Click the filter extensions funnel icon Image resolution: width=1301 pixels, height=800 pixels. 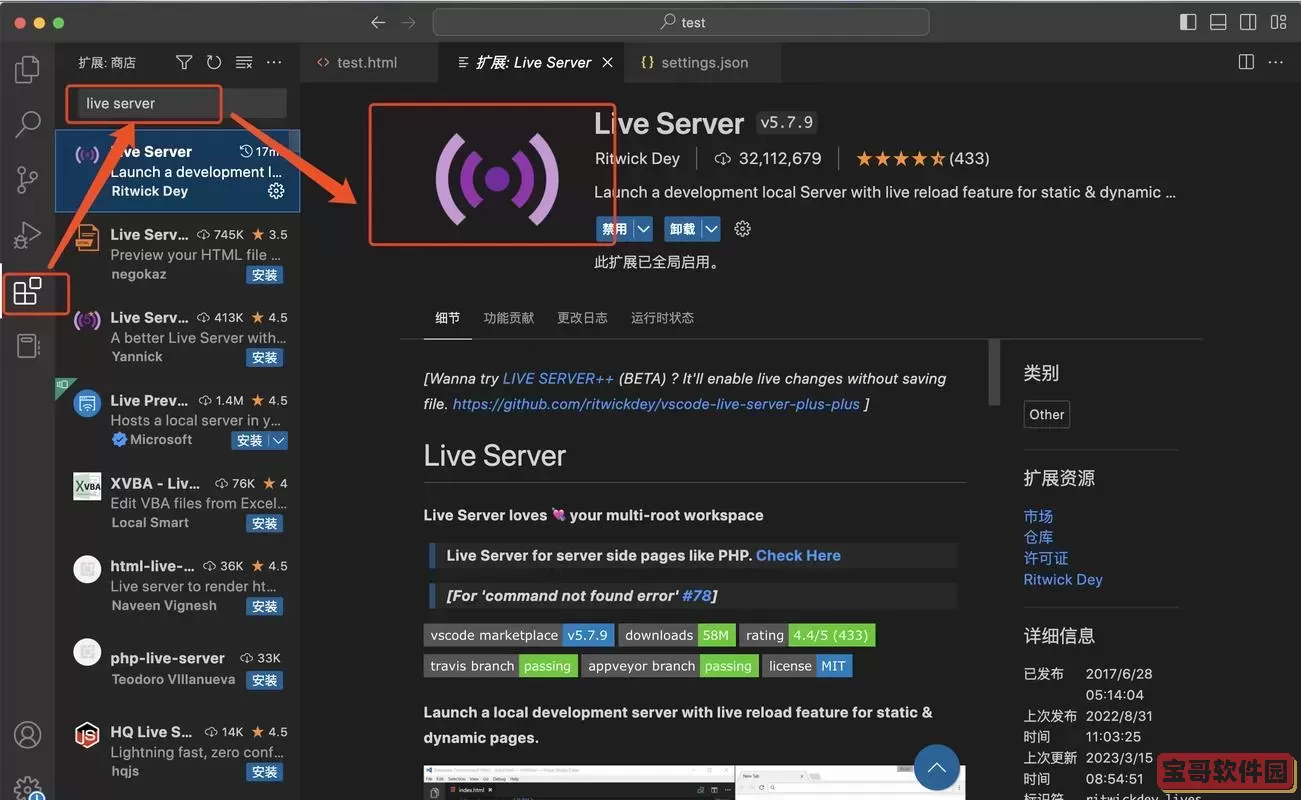(184, 62)
